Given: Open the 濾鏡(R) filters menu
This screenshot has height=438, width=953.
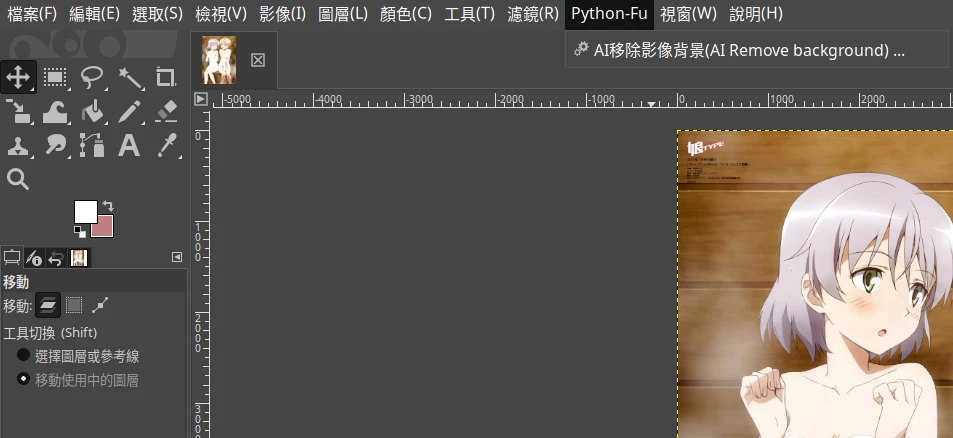Looking at the screenshot, I should [x=533, y=14].
